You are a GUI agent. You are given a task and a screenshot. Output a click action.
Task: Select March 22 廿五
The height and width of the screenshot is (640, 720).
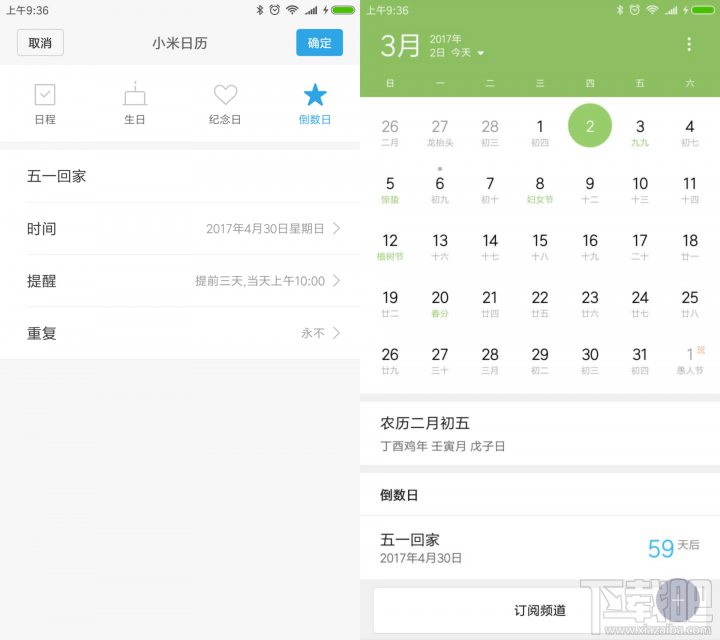pyautogui.click(x=540, y=303)
